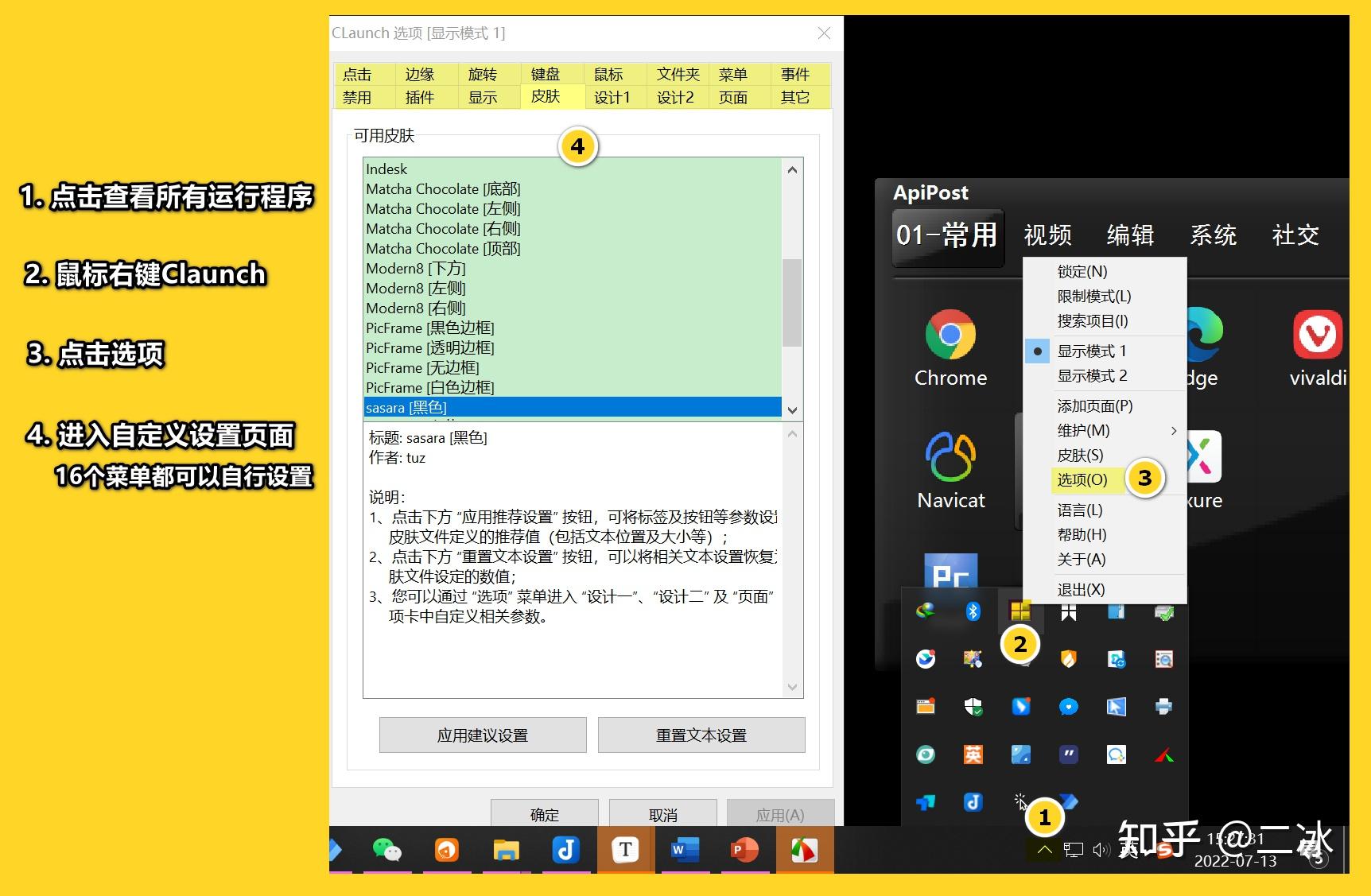Open WeChat from the taskbar
The width and height of the screenshot is (1371, 896).
click(x=388, y=850)
